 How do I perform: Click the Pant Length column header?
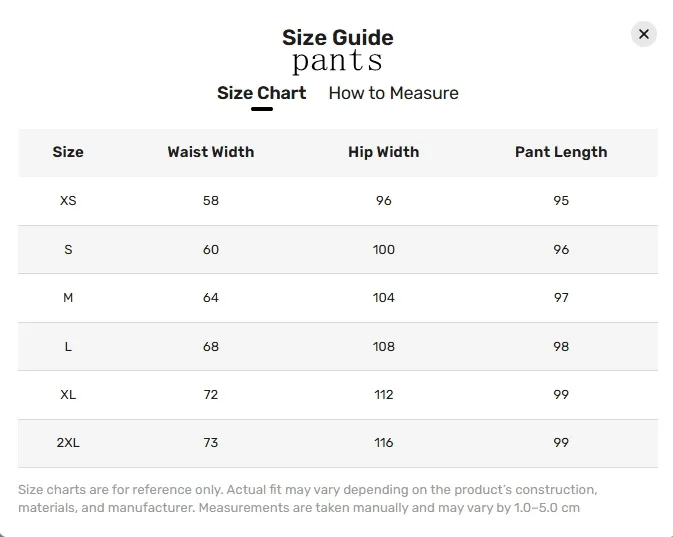pos(561,152)
